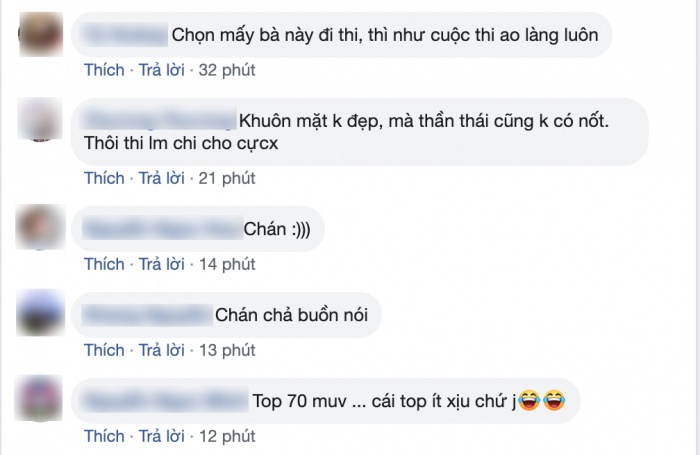Open avatar beside the 'Chán :)))' comment
The width and height of the screenshot is (700, 455).
[41, 227]
